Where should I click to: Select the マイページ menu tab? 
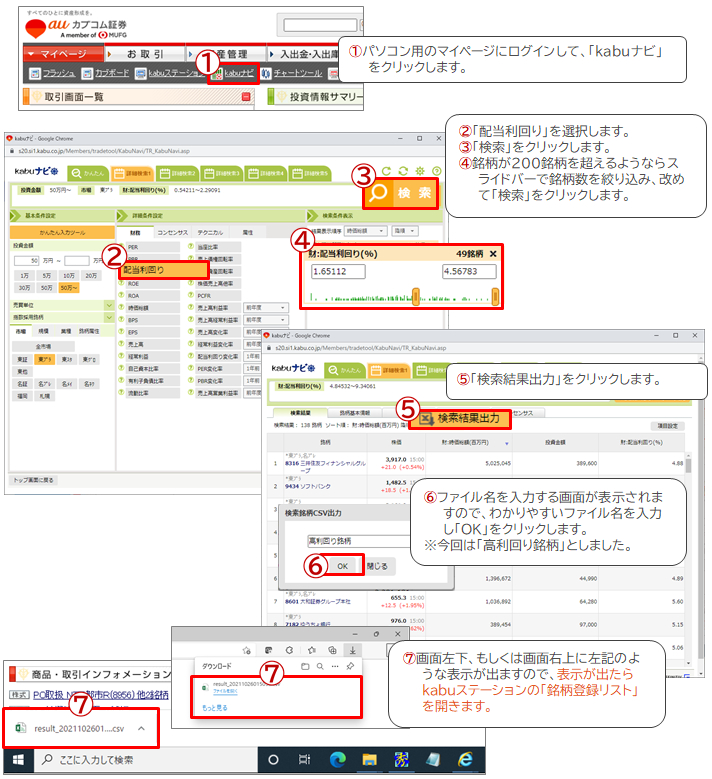pos(63,54)
